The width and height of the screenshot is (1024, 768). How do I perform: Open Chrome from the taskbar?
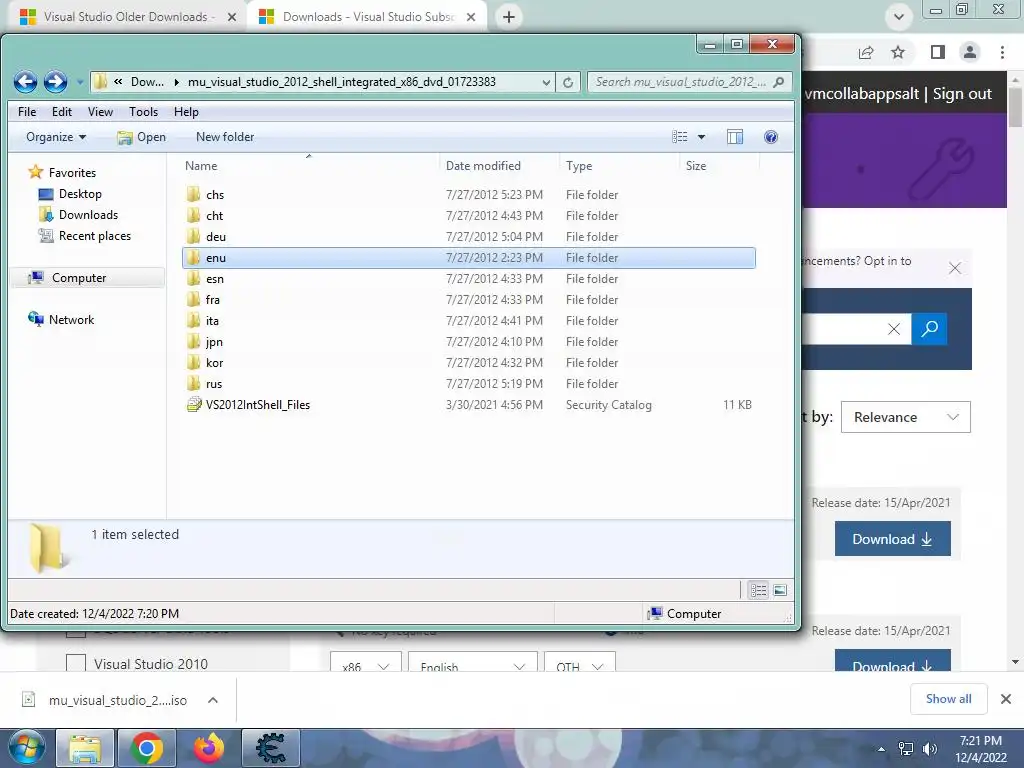(x=146, y=748)
